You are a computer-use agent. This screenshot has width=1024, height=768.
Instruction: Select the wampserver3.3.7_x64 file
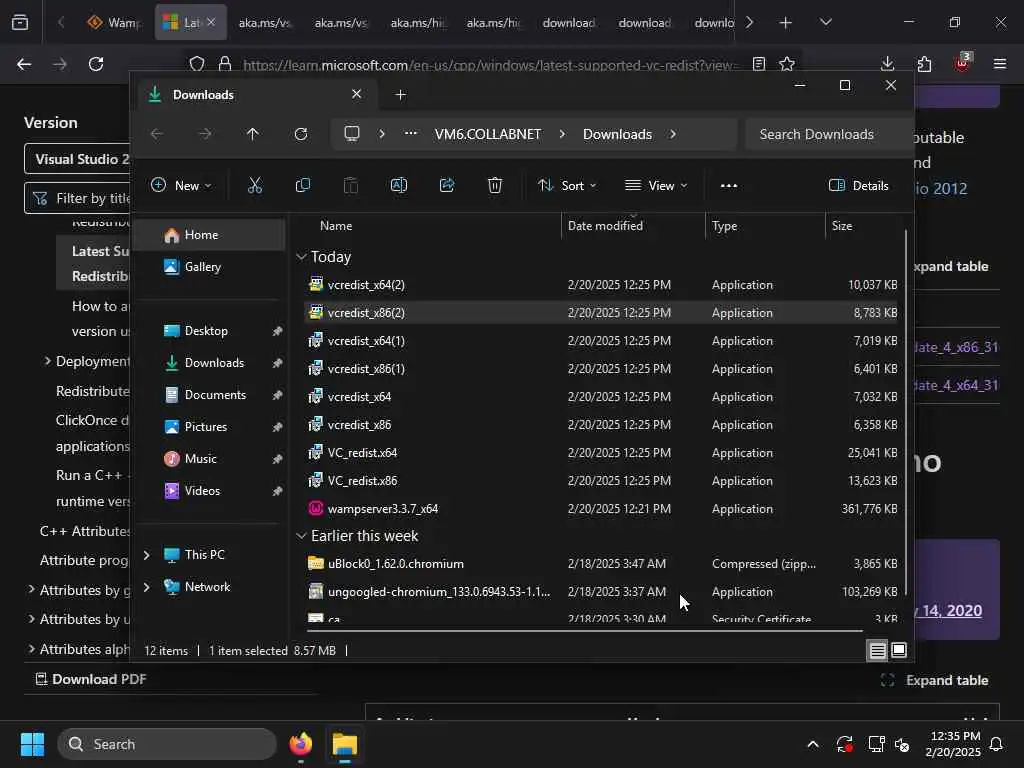(x=601, y=509)
